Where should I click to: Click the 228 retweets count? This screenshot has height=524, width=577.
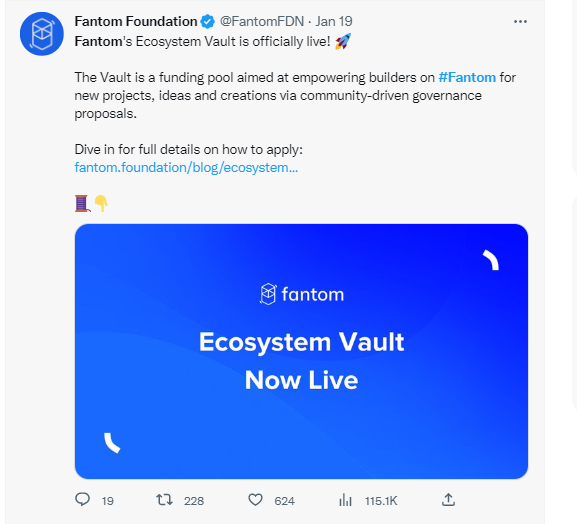coord(194,501)
